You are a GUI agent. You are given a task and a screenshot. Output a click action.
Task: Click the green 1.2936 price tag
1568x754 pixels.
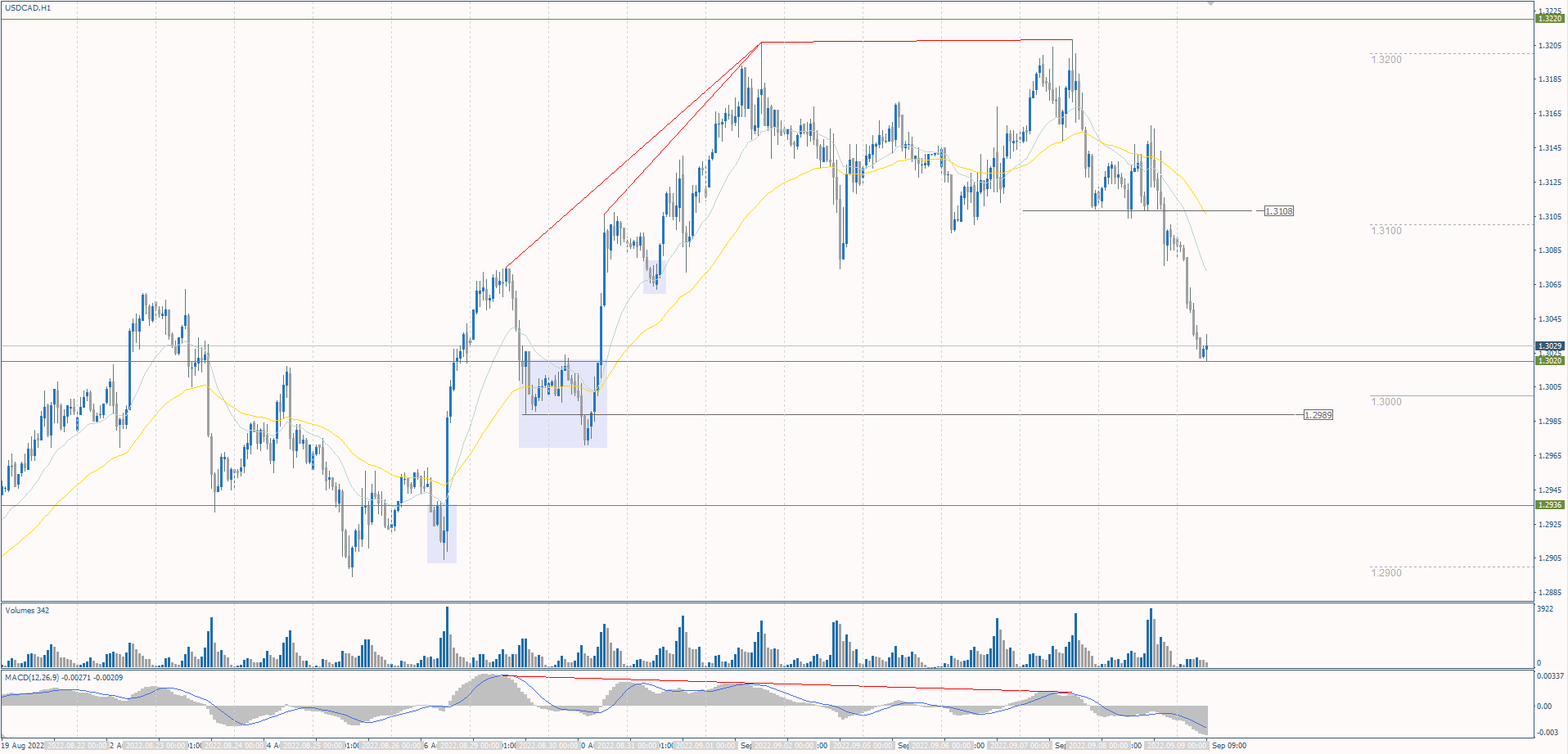tap(1550, 505)
